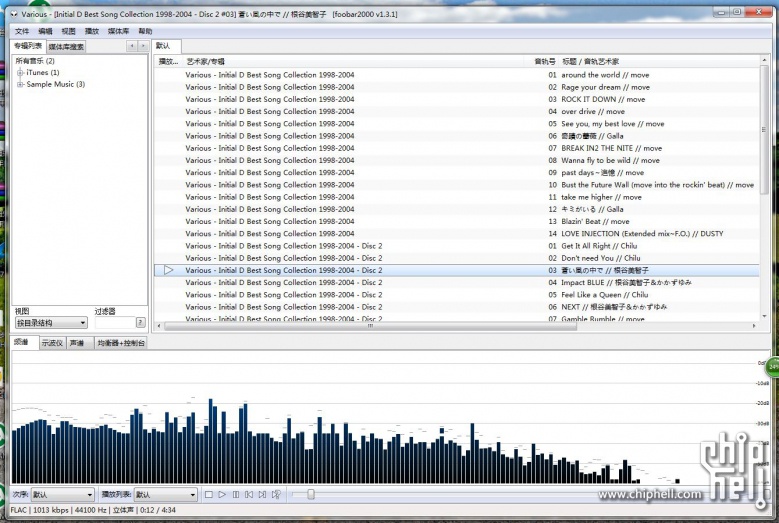The width and height of the screenshot is (779, 523).
Task: Click the 过滤器 filter input field
Action: [x=115, y=323]
